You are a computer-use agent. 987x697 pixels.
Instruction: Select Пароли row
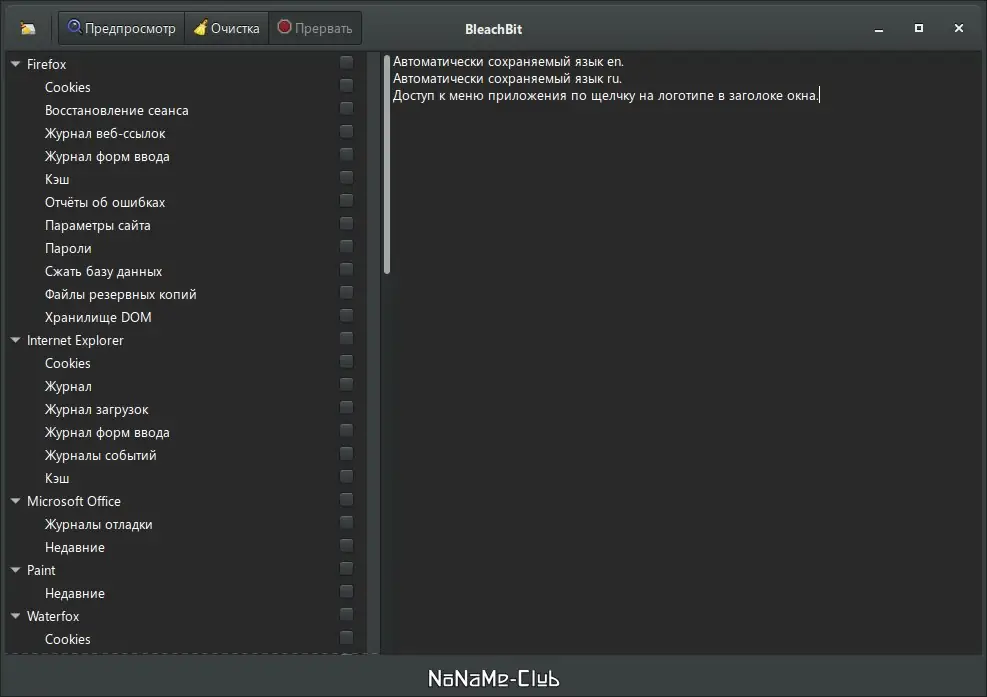[x=186, y=248]
